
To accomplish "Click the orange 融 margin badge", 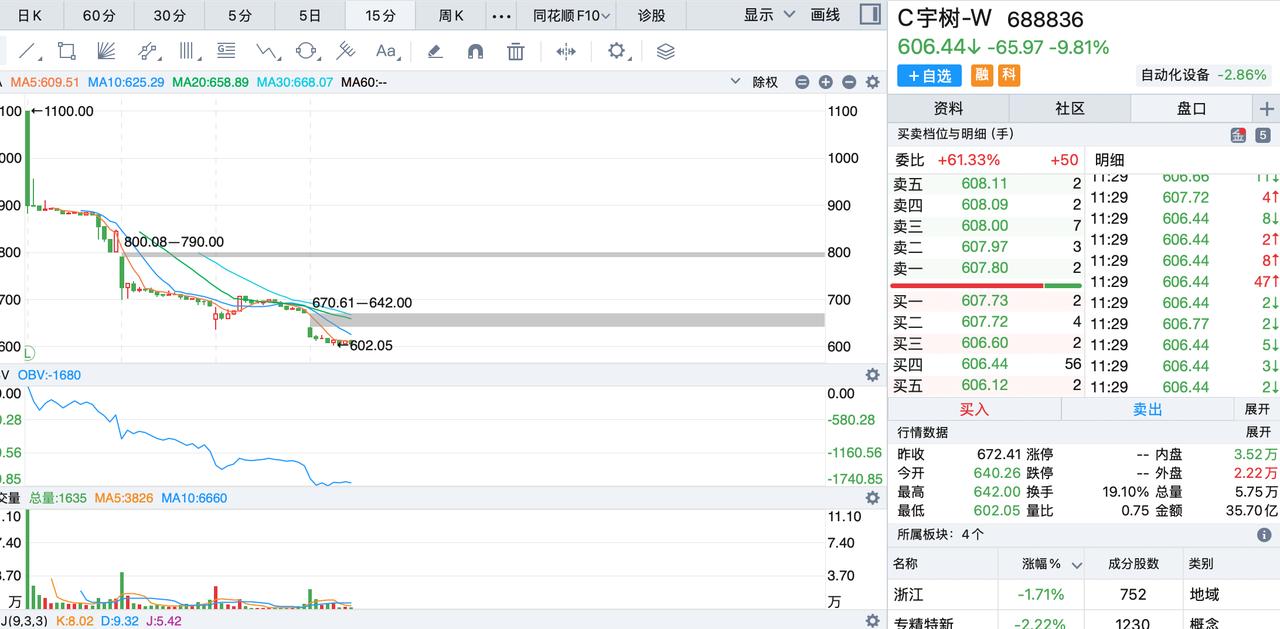I will point(982,74).
